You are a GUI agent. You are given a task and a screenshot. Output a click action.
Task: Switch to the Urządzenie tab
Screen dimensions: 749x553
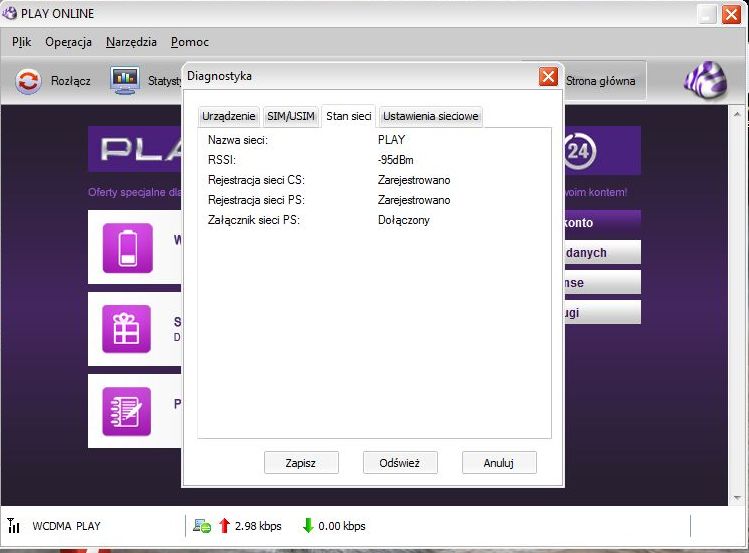(x=229, y=116)
